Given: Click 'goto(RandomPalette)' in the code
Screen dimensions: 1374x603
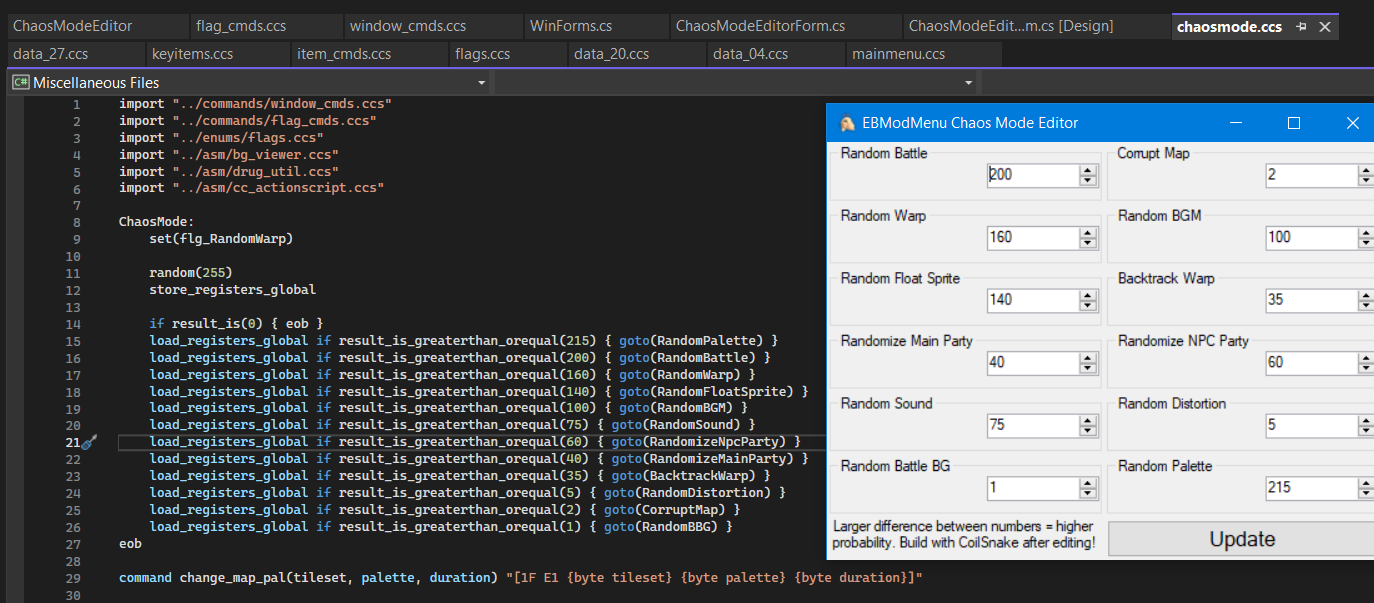Looking at the screenshot, I should tap(690, 341).
